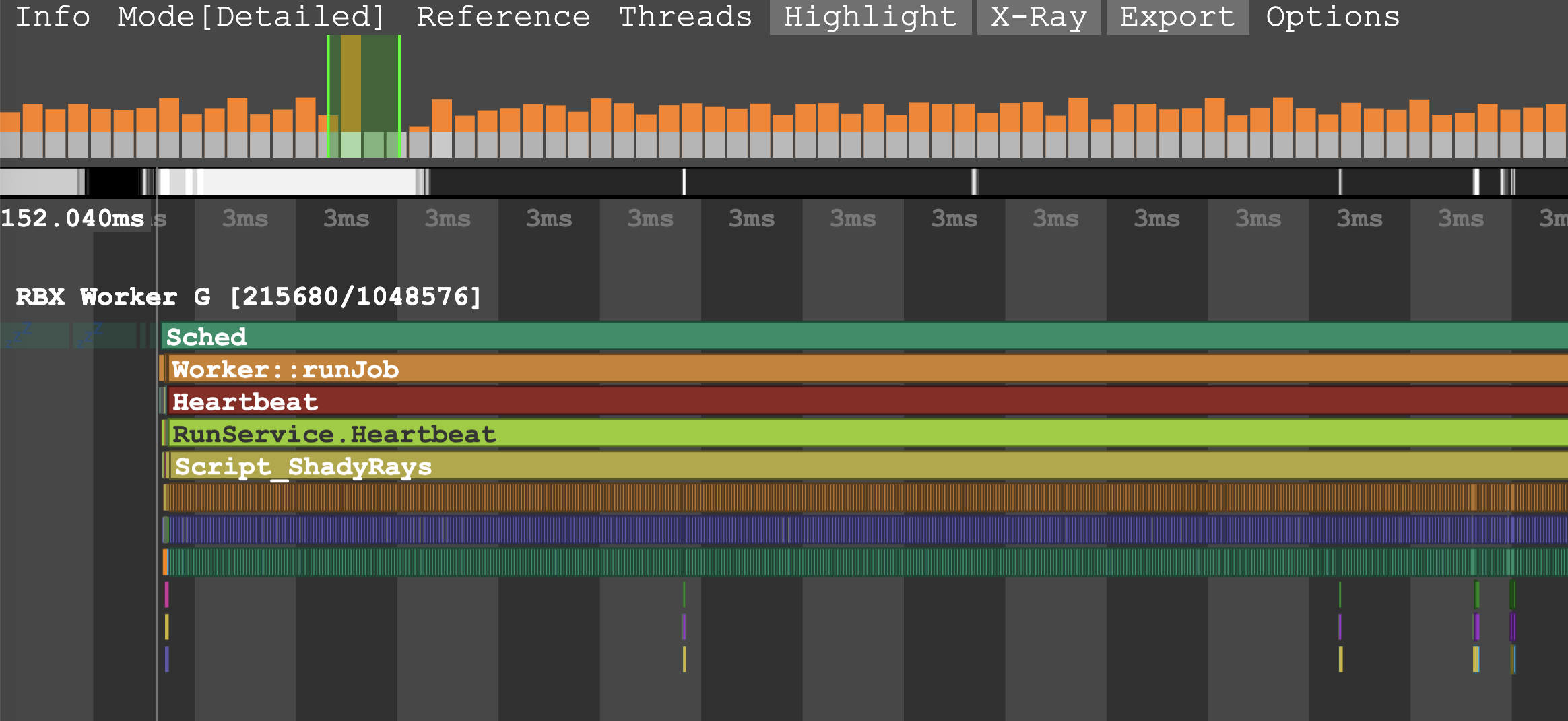Click the orange striped row under Script_ShadyRays
The image size is (1568, 721).
[808, 498]
